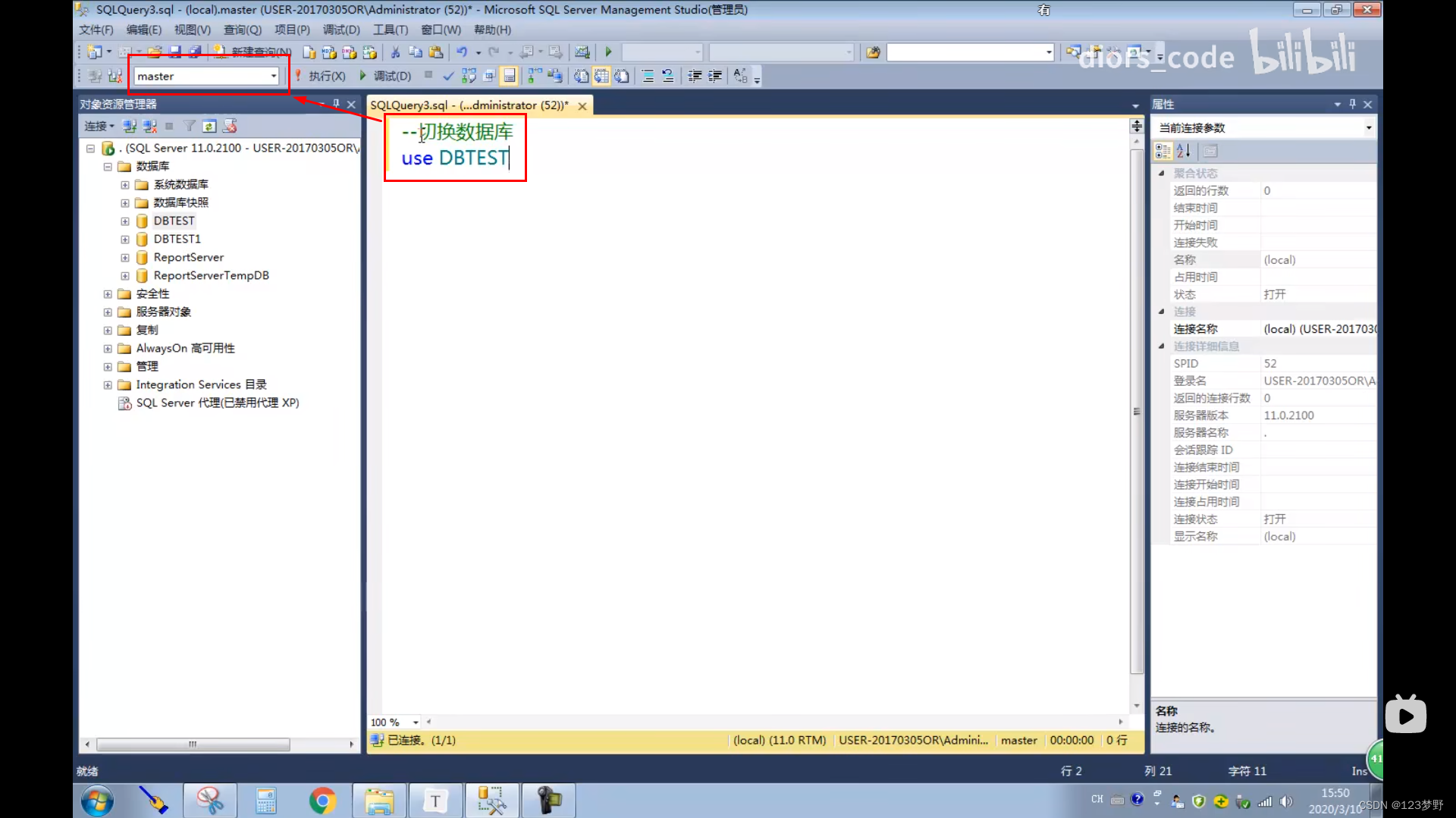Collapse the 数据库 folder node
Viewport: 1456px width, 818px height.
[x=108, y=166]
